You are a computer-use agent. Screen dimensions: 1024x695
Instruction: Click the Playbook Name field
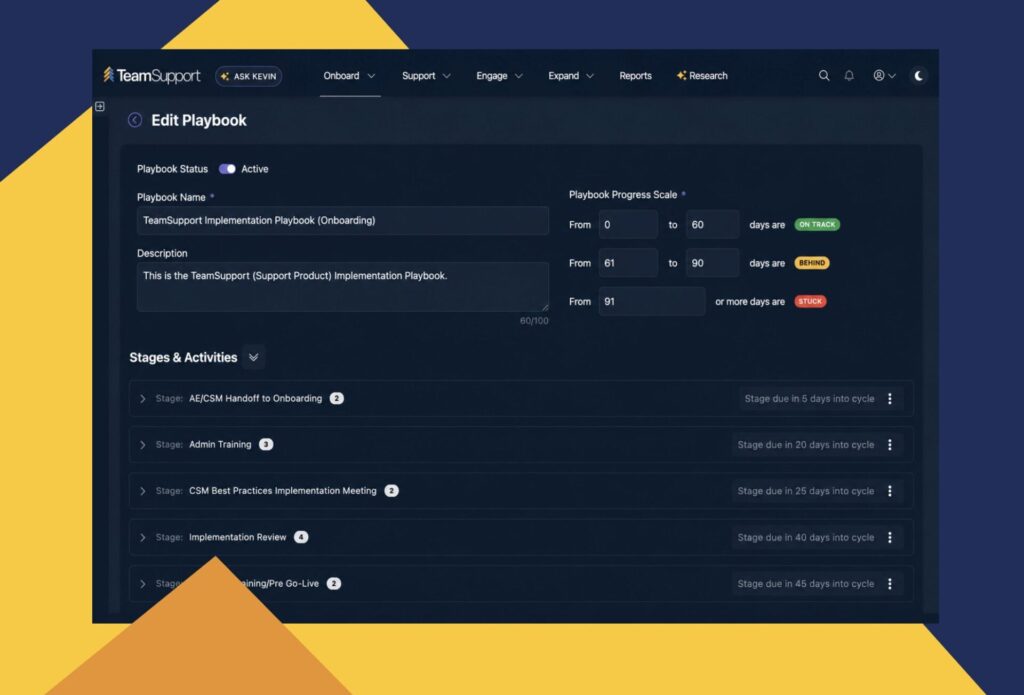point(343,221)
